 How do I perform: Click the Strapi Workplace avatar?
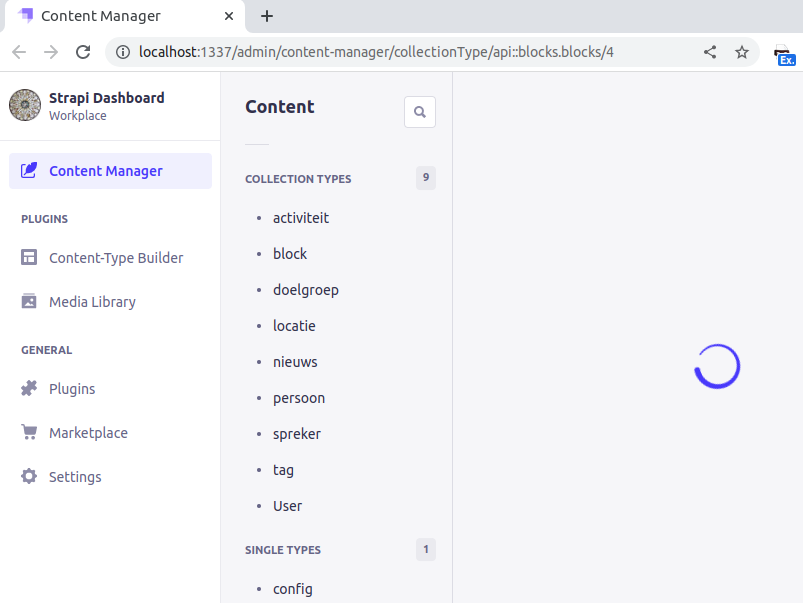click(24, 105)
